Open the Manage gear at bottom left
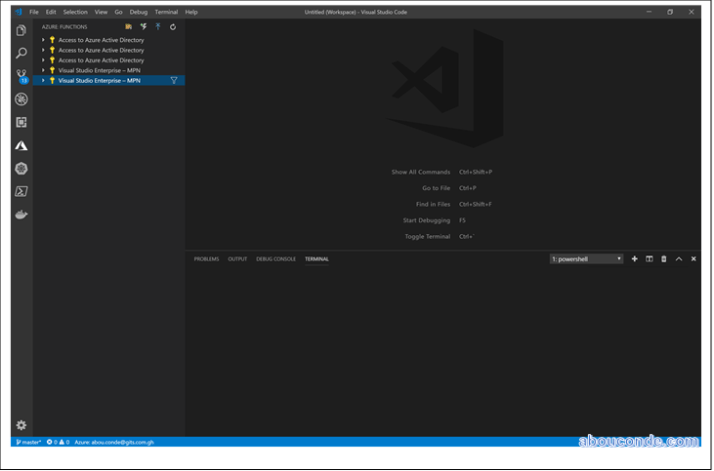The width and height of the screenshot is (714, 471). click(x=21, y=425)
